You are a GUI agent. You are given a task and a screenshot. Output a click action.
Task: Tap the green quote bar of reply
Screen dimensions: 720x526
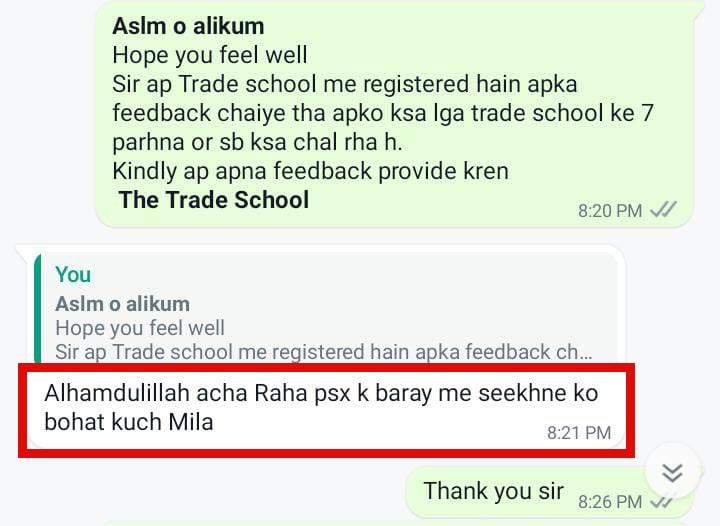tap(38, 309)
